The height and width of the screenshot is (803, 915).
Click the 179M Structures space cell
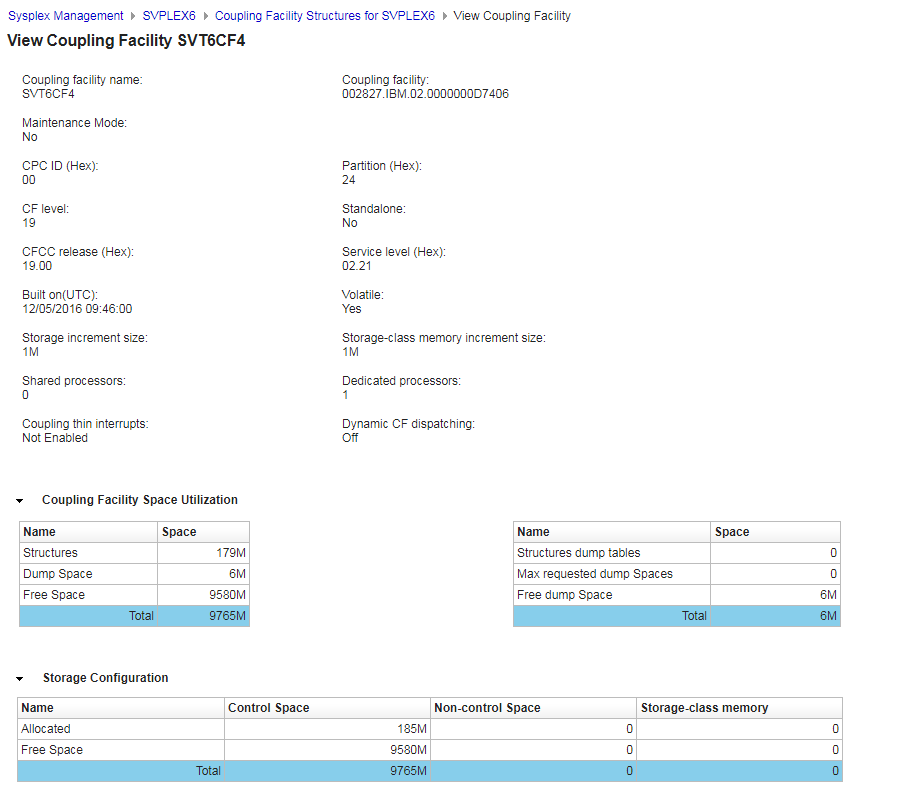point(204,553)
